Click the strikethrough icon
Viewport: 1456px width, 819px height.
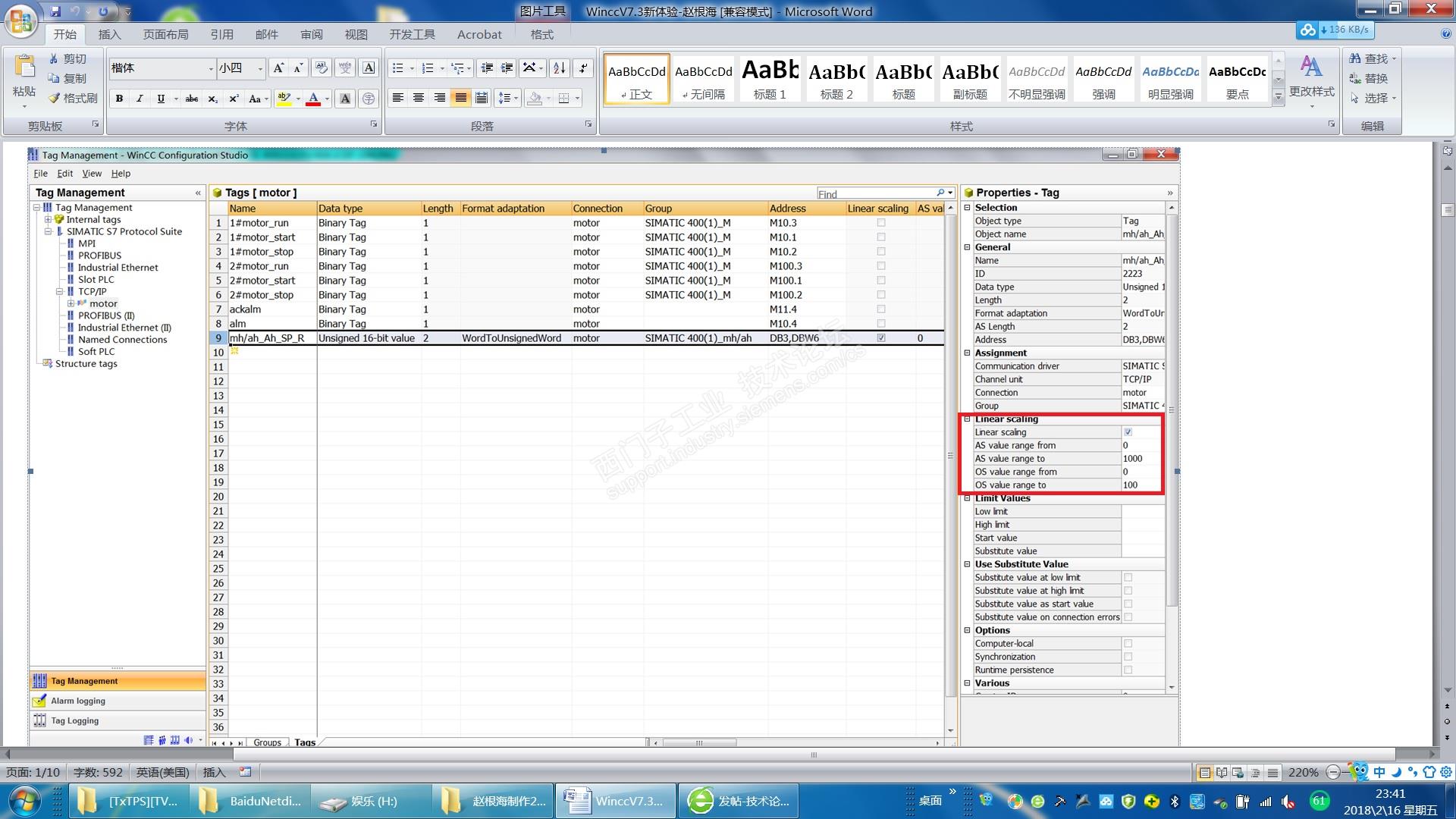(192, 99)
